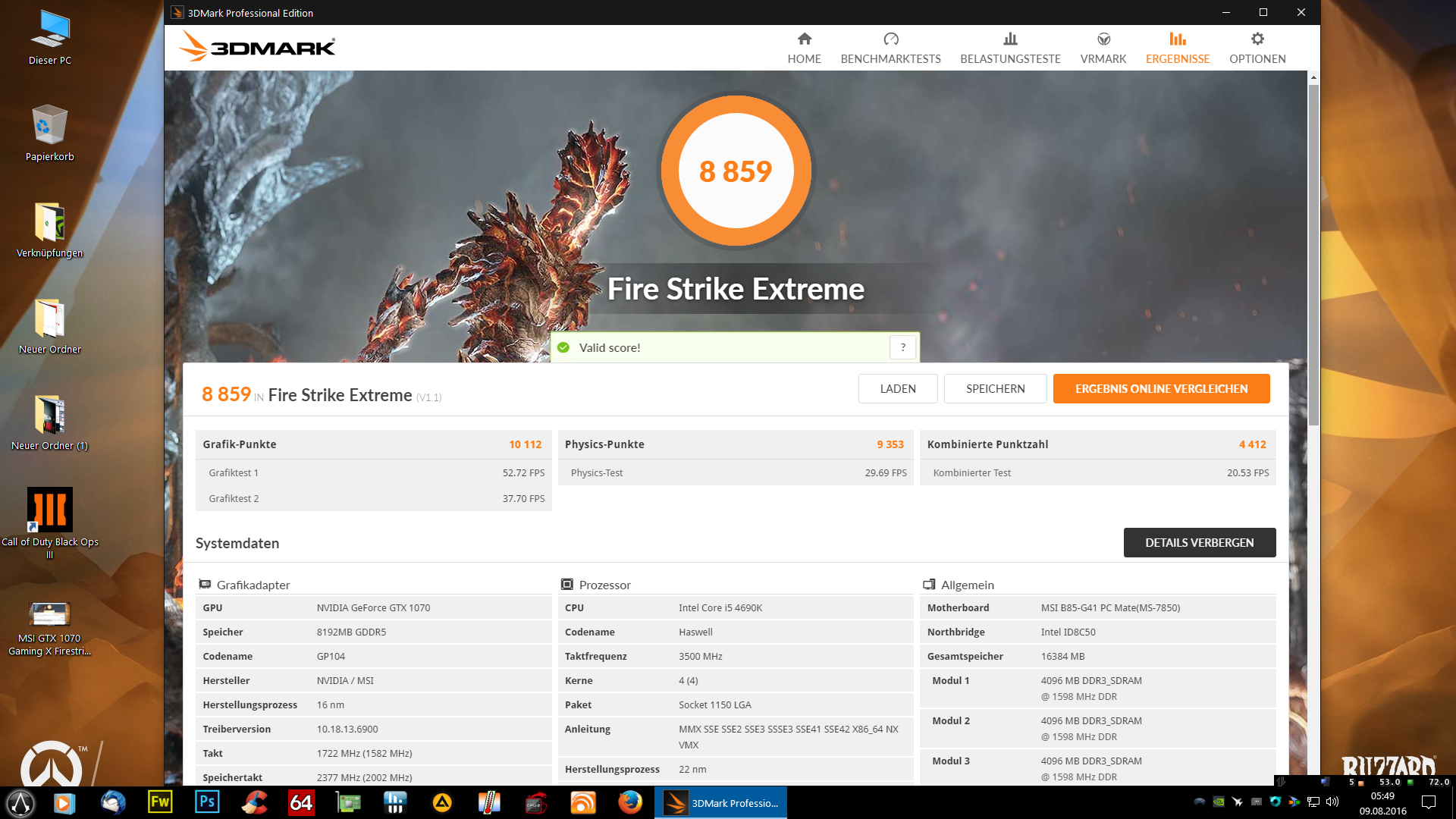The height and width of the screenshot is (819, 1456).
Task: Click the vertical scrollbar down arrow area
Action: (x=1313, y=780)
